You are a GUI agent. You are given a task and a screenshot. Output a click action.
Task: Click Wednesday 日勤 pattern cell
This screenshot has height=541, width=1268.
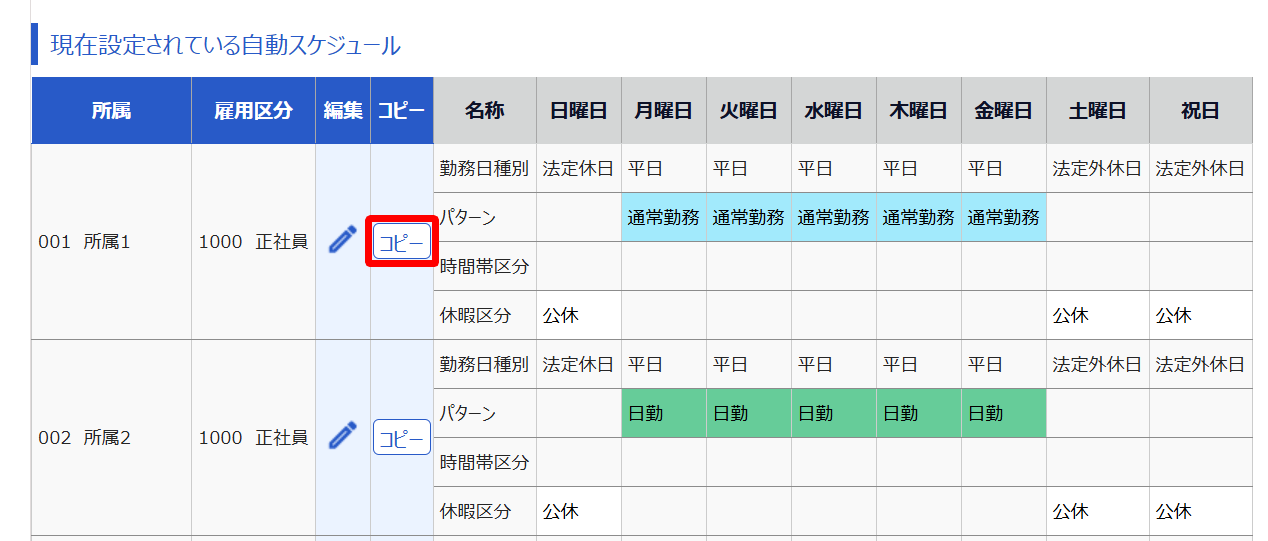coord(834,413)
